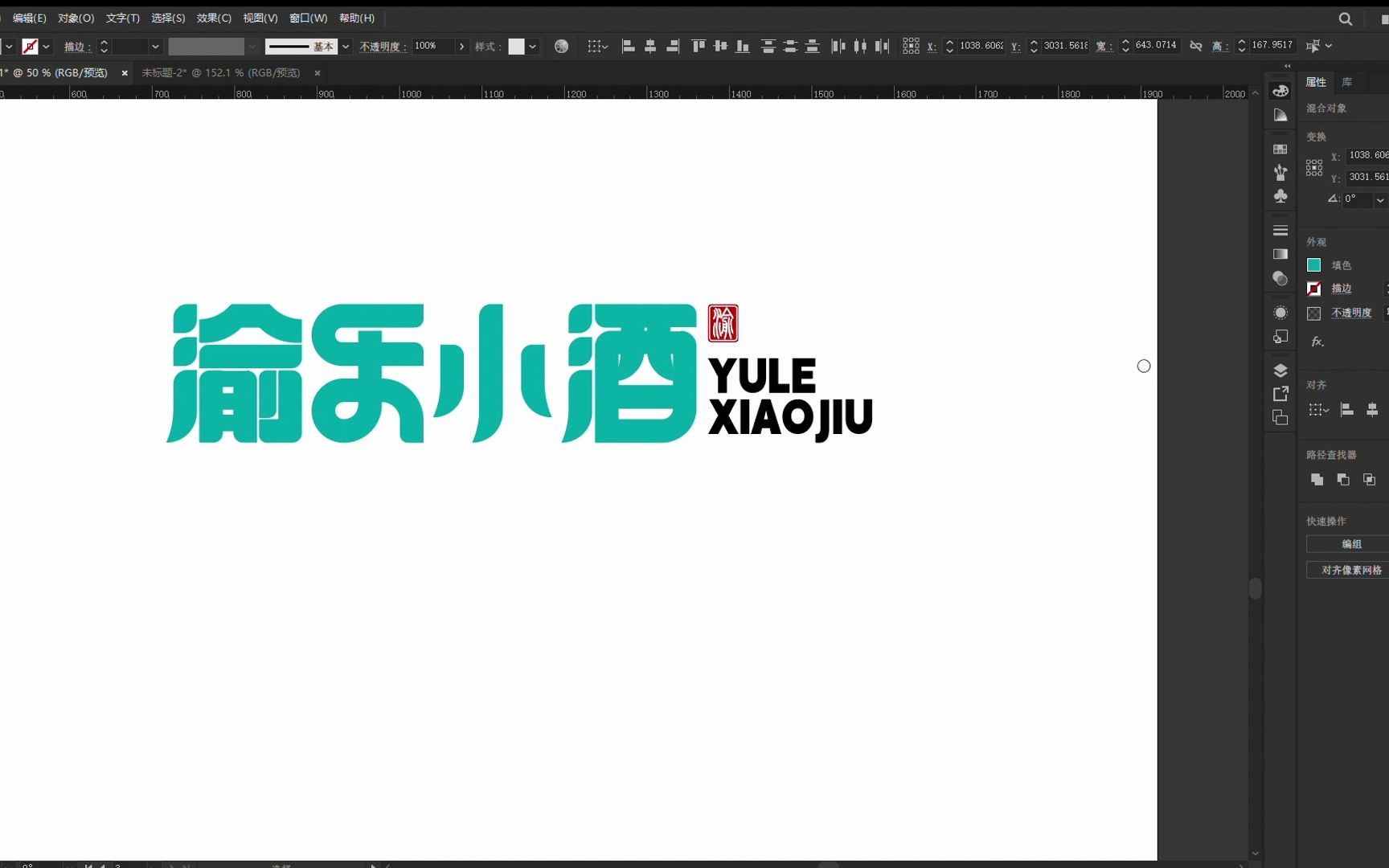Open brush definition 基本 dropdown
The image size is (1389, 868).
[346, 47]
